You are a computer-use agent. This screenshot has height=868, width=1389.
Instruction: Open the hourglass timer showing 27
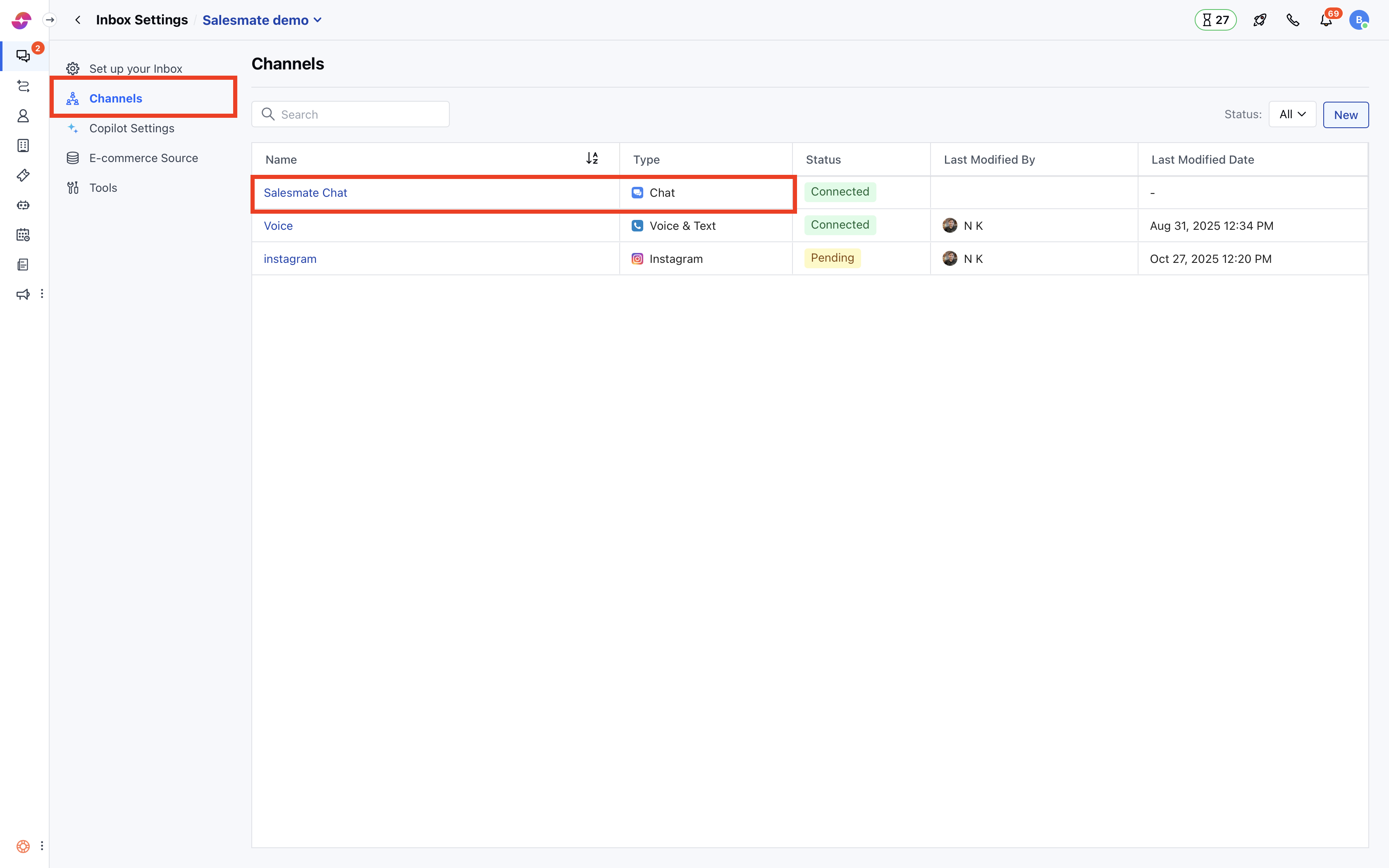[x=1215, y=19]
